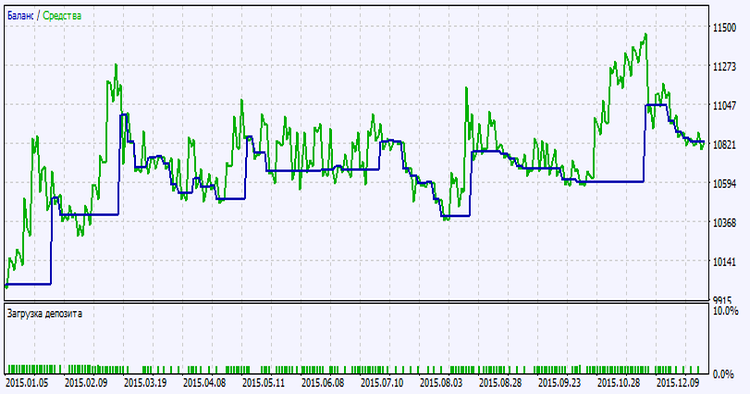Viewport: 750px width, 394px height.
Task: Click the 2015.03.19 date label
Action: click(145, 383)
